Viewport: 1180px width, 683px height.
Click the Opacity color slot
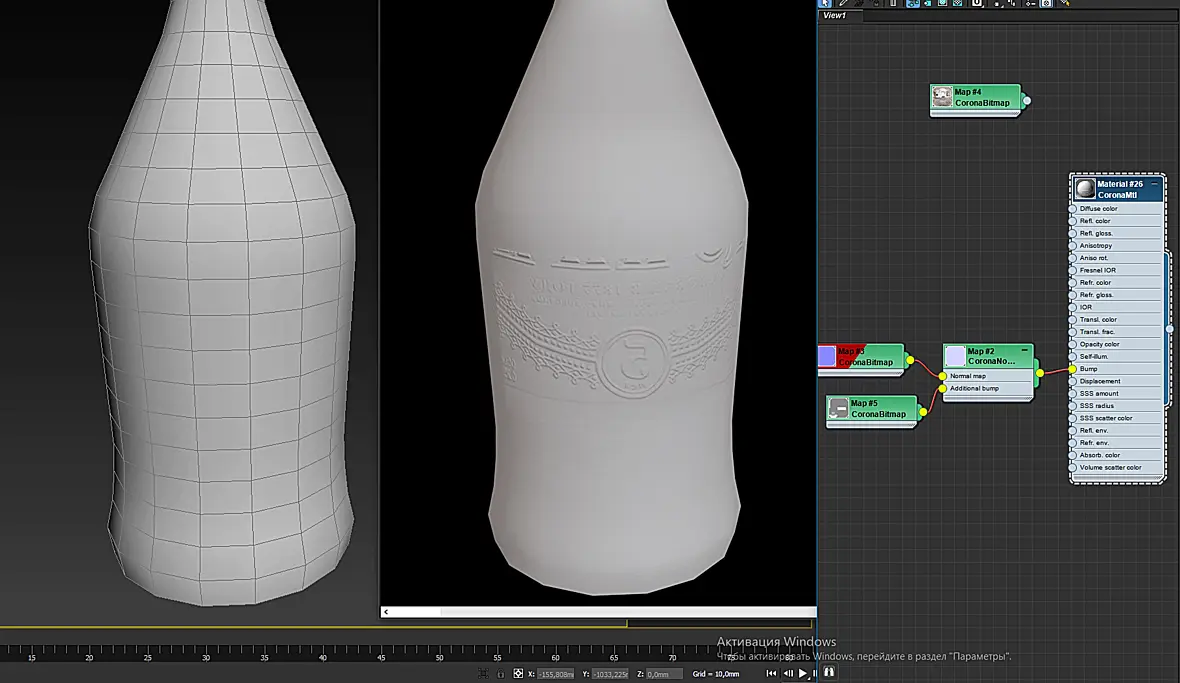point(1117,345)
